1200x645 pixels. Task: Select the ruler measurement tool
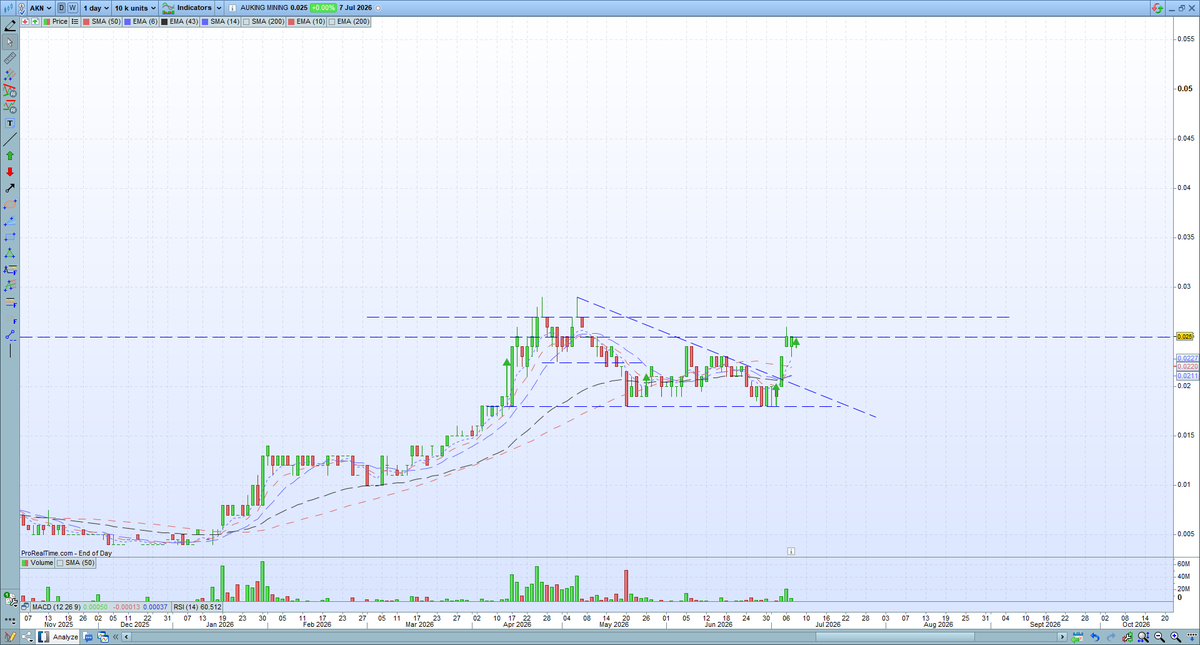coord(10,59)
